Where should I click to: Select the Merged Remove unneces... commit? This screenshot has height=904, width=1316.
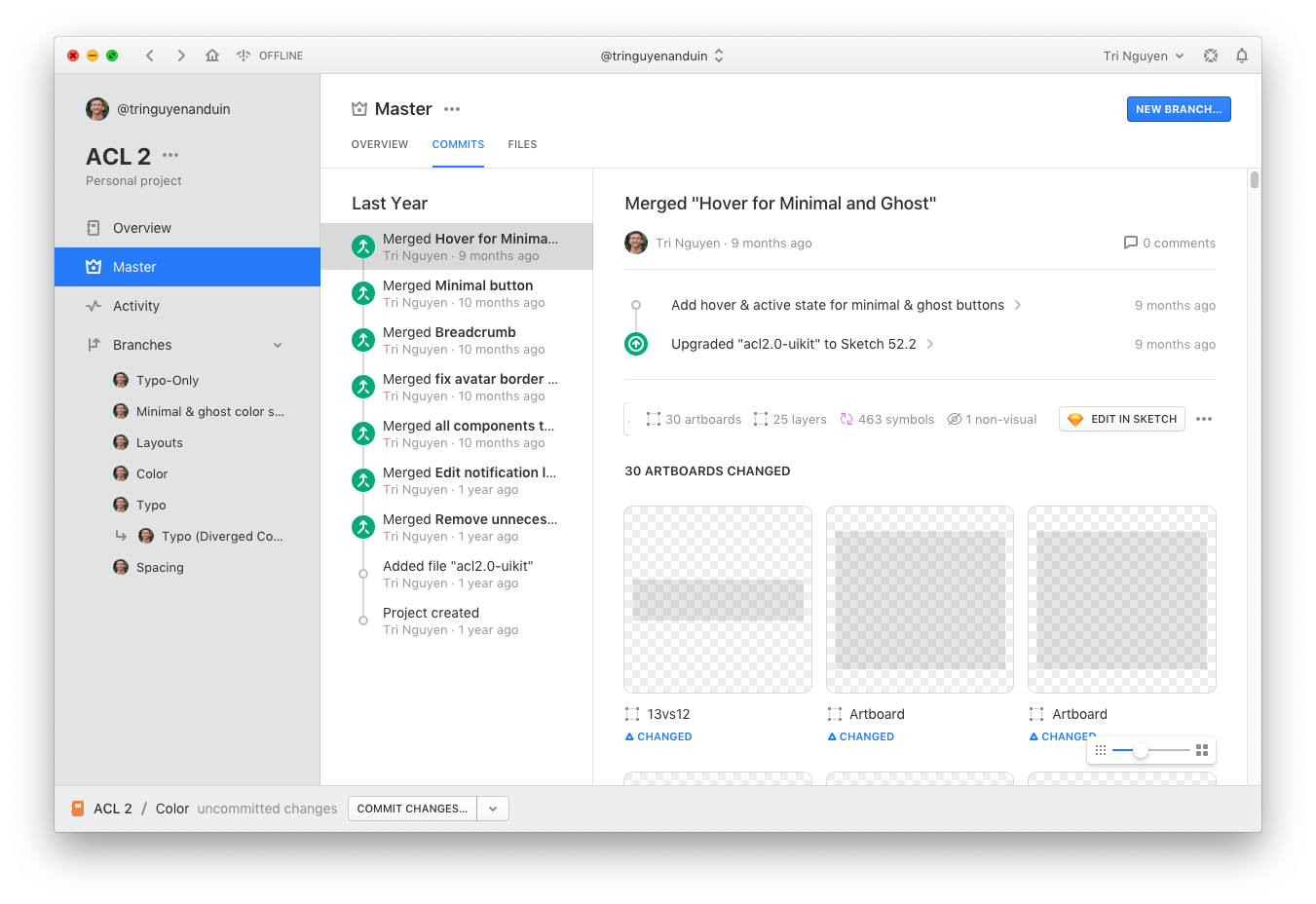(x=457, y=527)
